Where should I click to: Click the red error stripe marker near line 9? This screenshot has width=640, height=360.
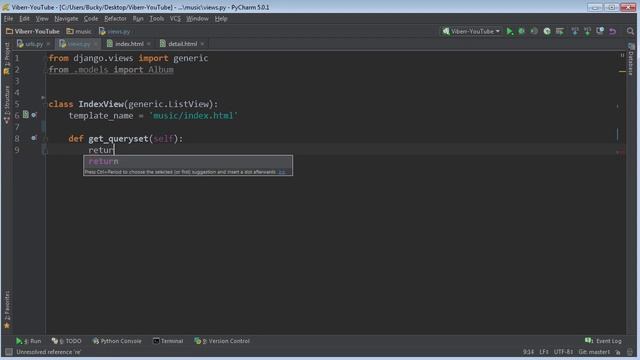click(x=621, y=152)
